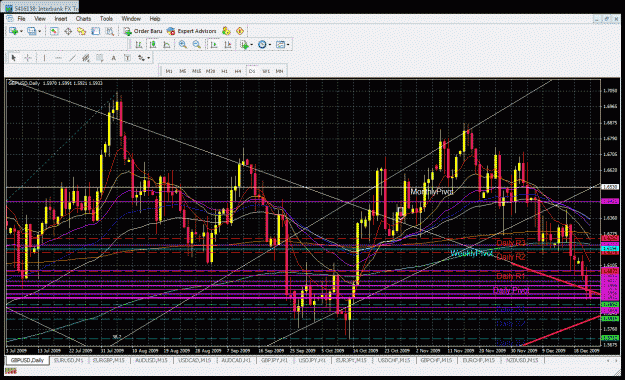This screenshot has height=380, width=625.
Task: Open the Help menu
Action: click(155, 19)
